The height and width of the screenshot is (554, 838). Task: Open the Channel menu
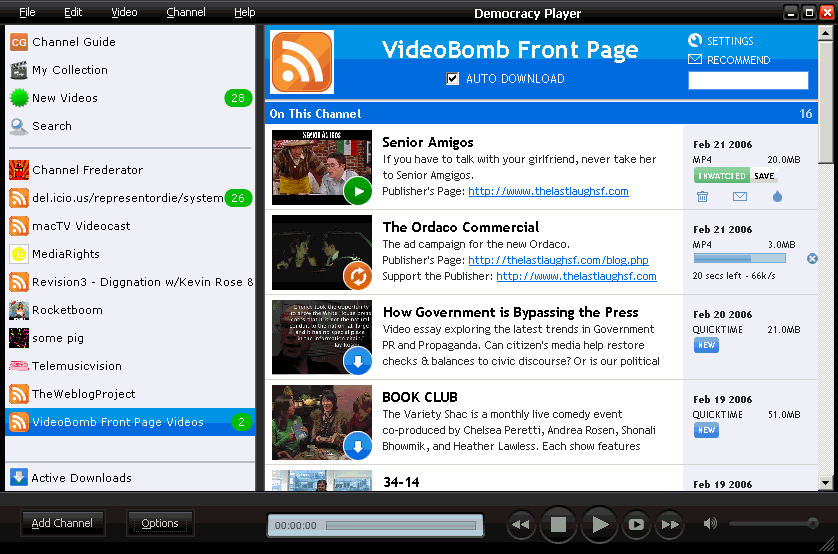coord(185,12)
